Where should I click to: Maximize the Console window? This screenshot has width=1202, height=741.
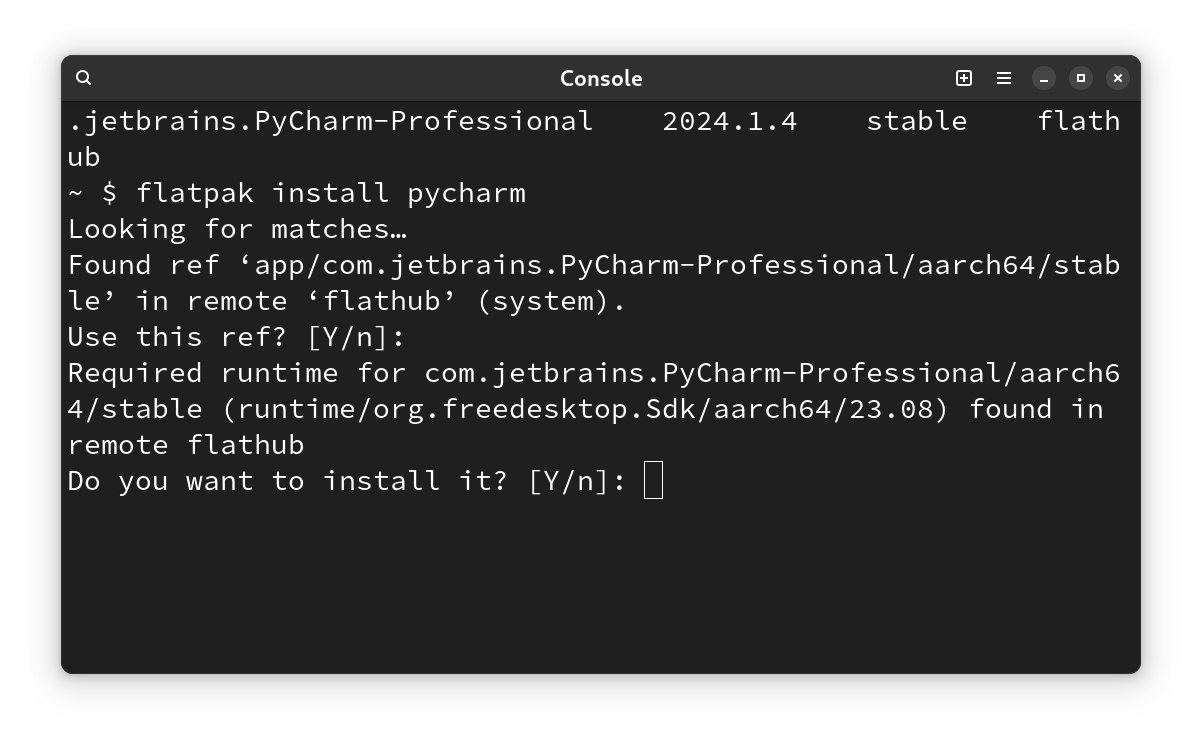[x=1081, y=78]
